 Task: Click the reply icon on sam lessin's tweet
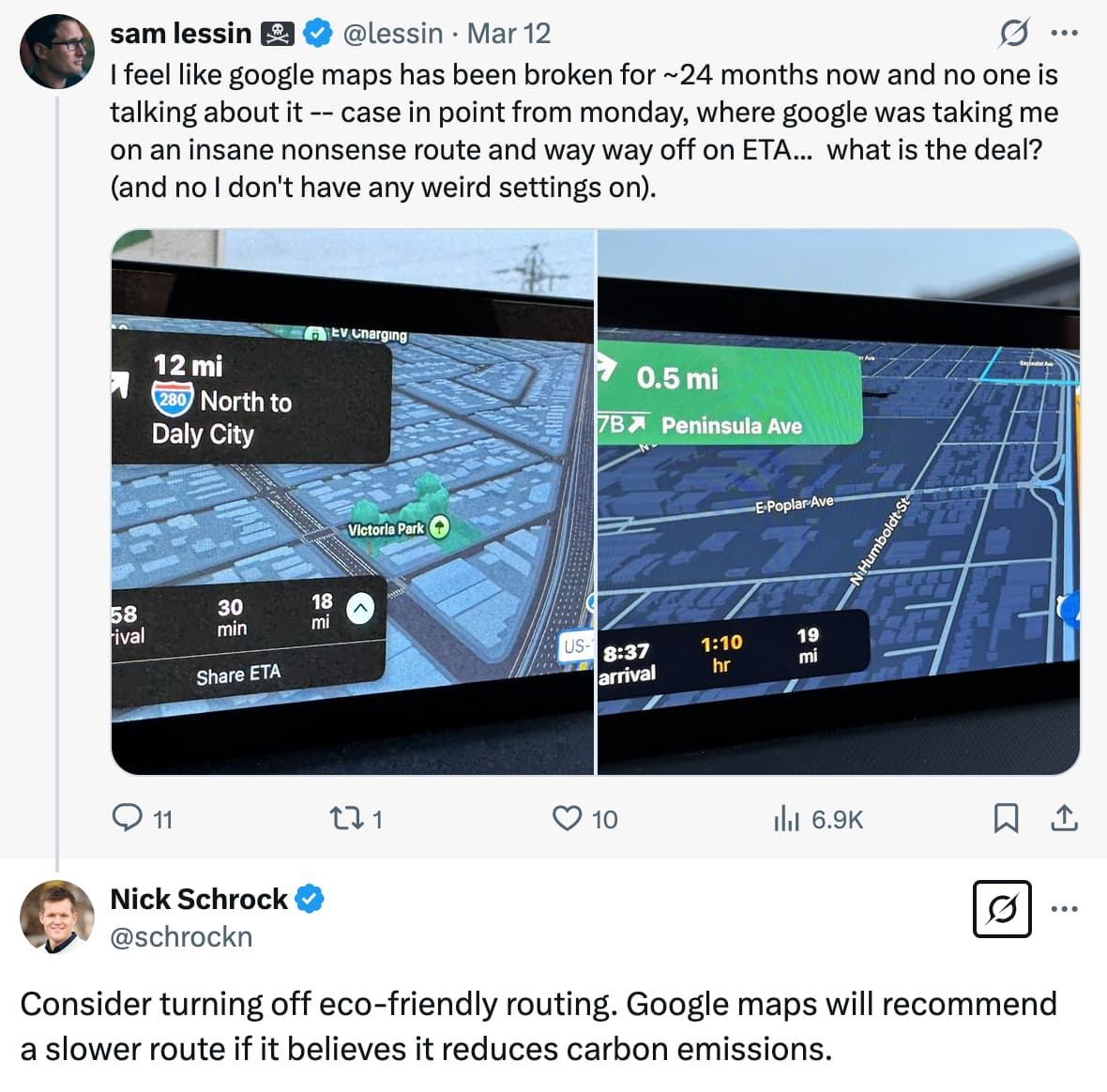128,818
